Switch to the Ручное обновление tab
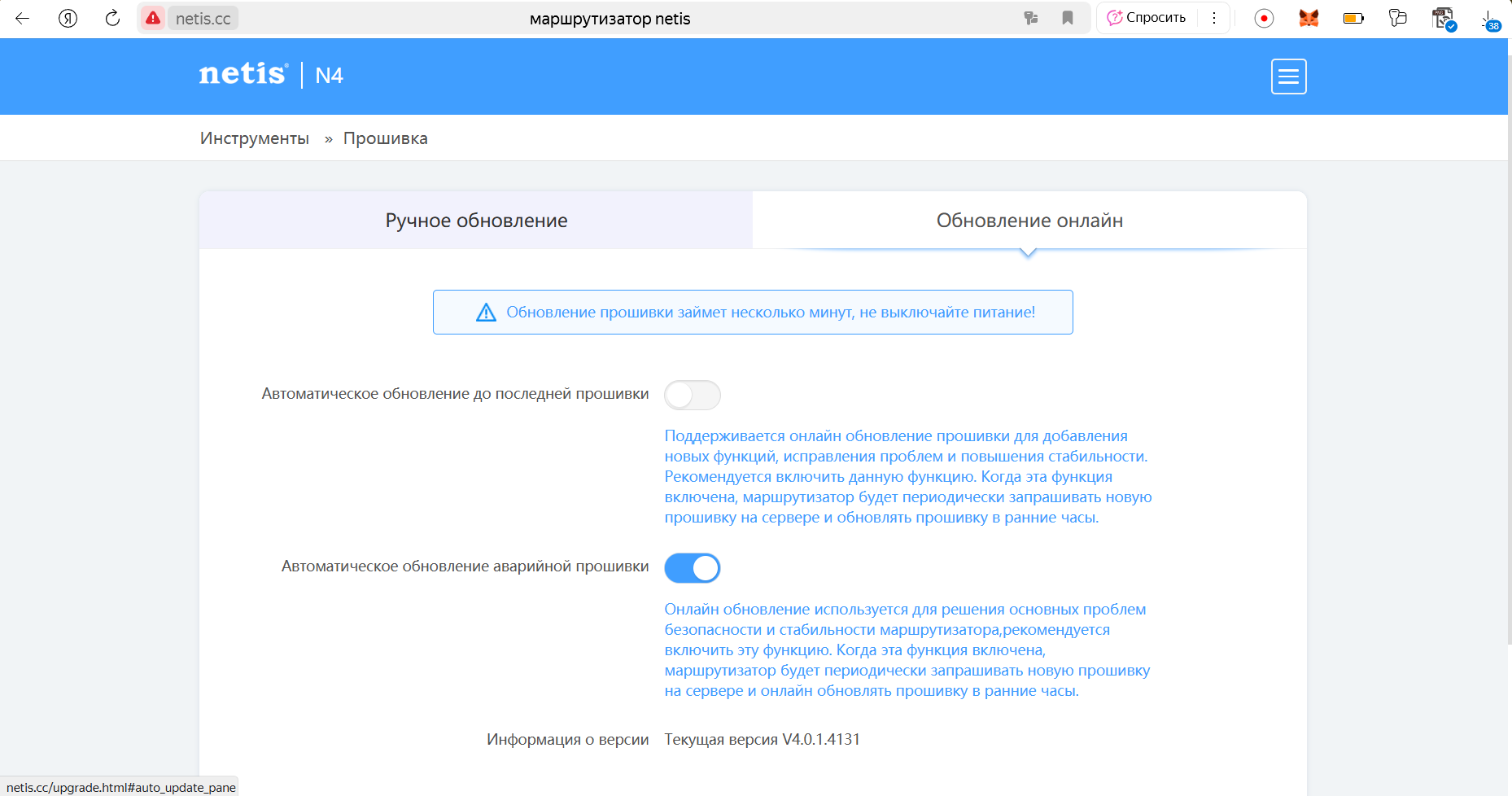1512x796 pixels. pyautogui.click(x=476, y=221)
